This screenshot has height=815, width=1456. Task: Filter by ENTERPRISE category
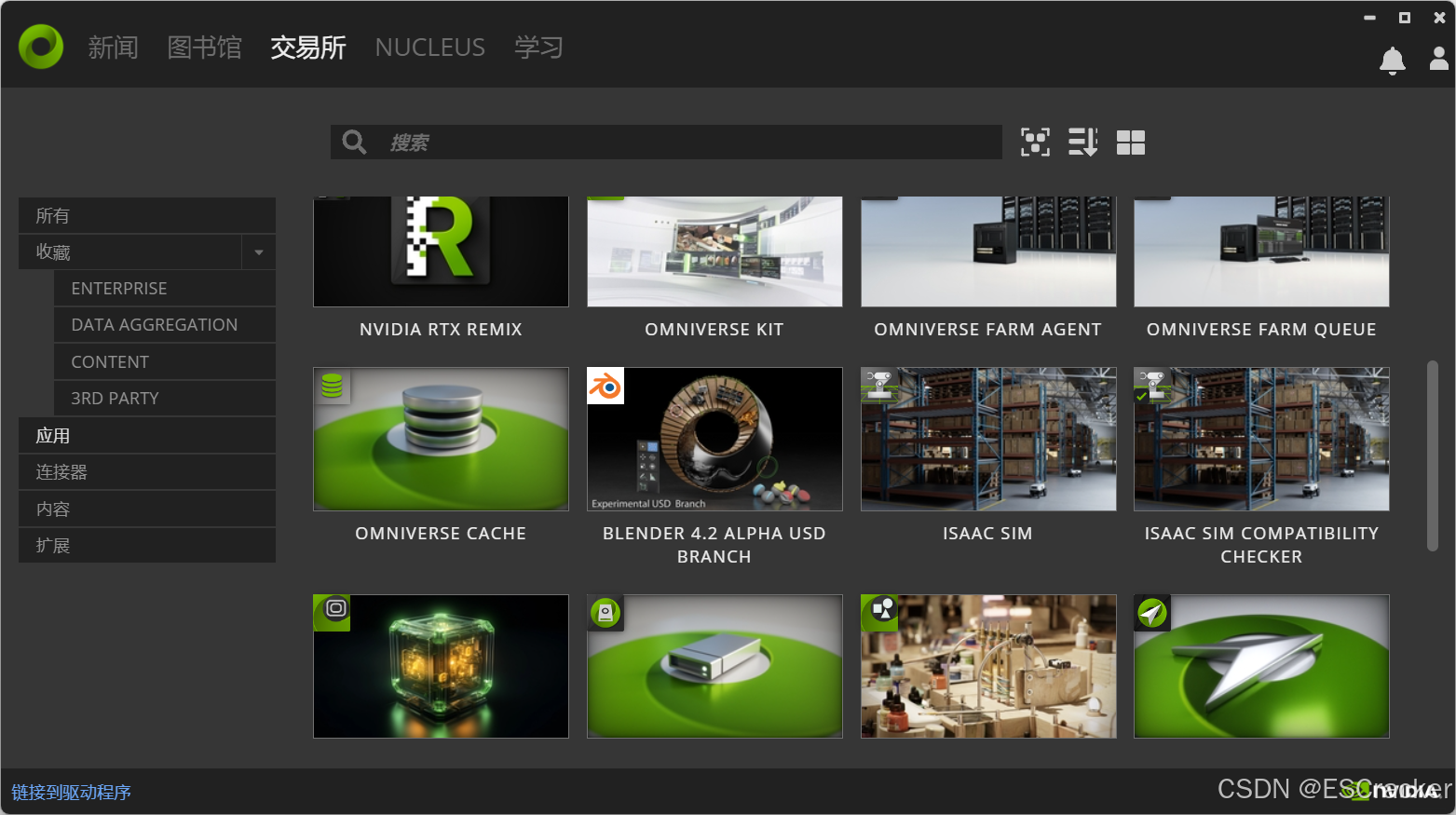pos(165,289)
